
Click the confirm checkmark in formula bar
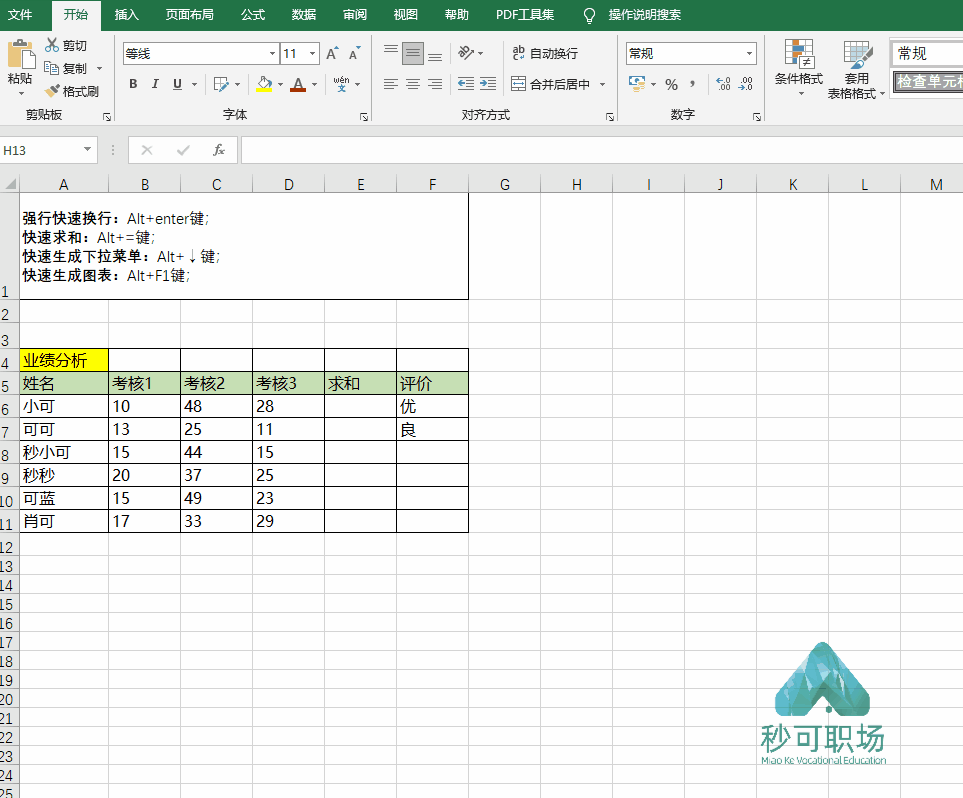pyautogui.click(x=183, y=150)
